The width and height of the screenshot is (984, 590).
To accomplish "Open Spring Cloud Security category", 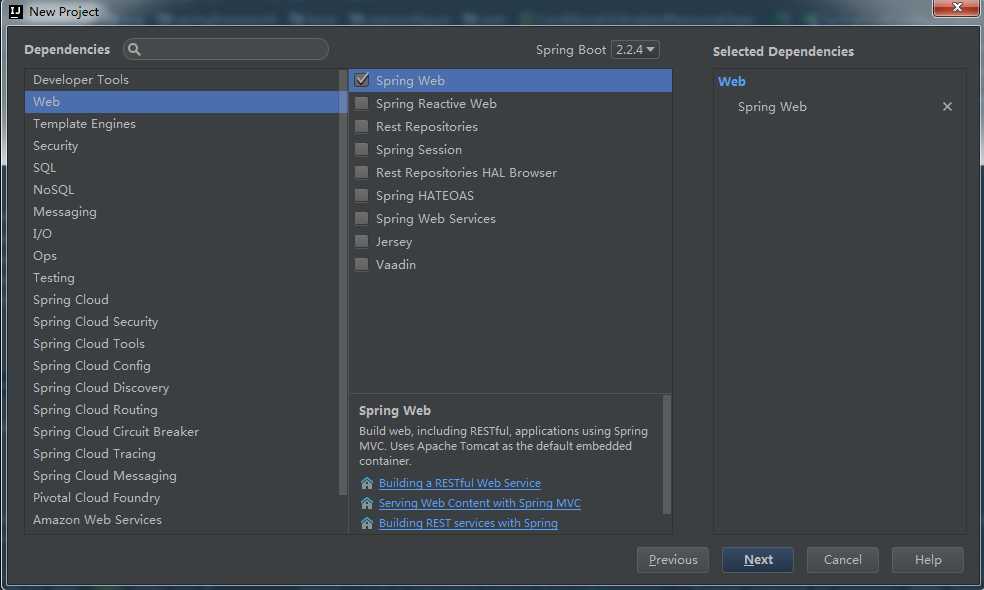I will tap(182, 321).
